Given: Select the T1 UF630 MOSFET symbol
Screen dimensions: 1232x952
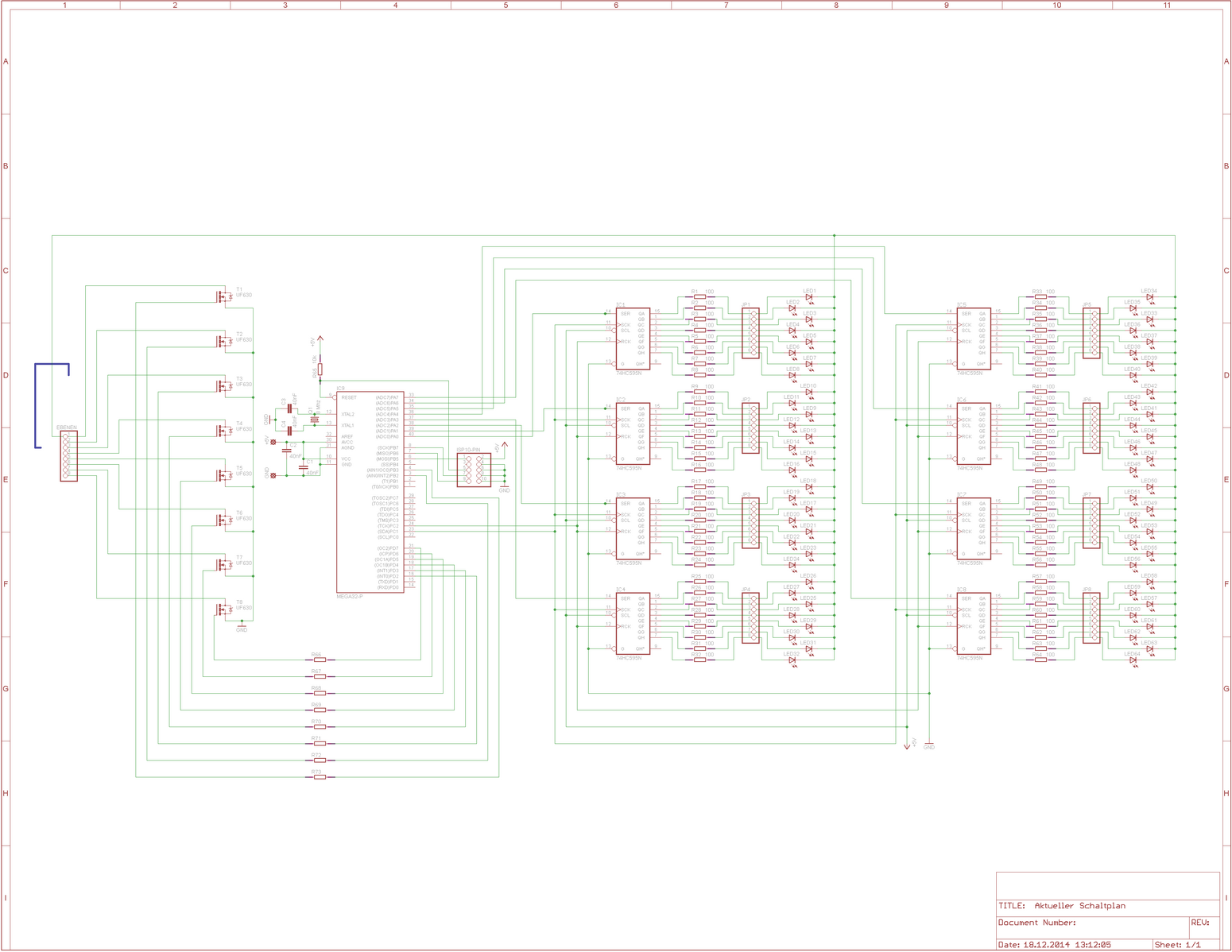Looking at the screenshot, I should click(224, 296).
